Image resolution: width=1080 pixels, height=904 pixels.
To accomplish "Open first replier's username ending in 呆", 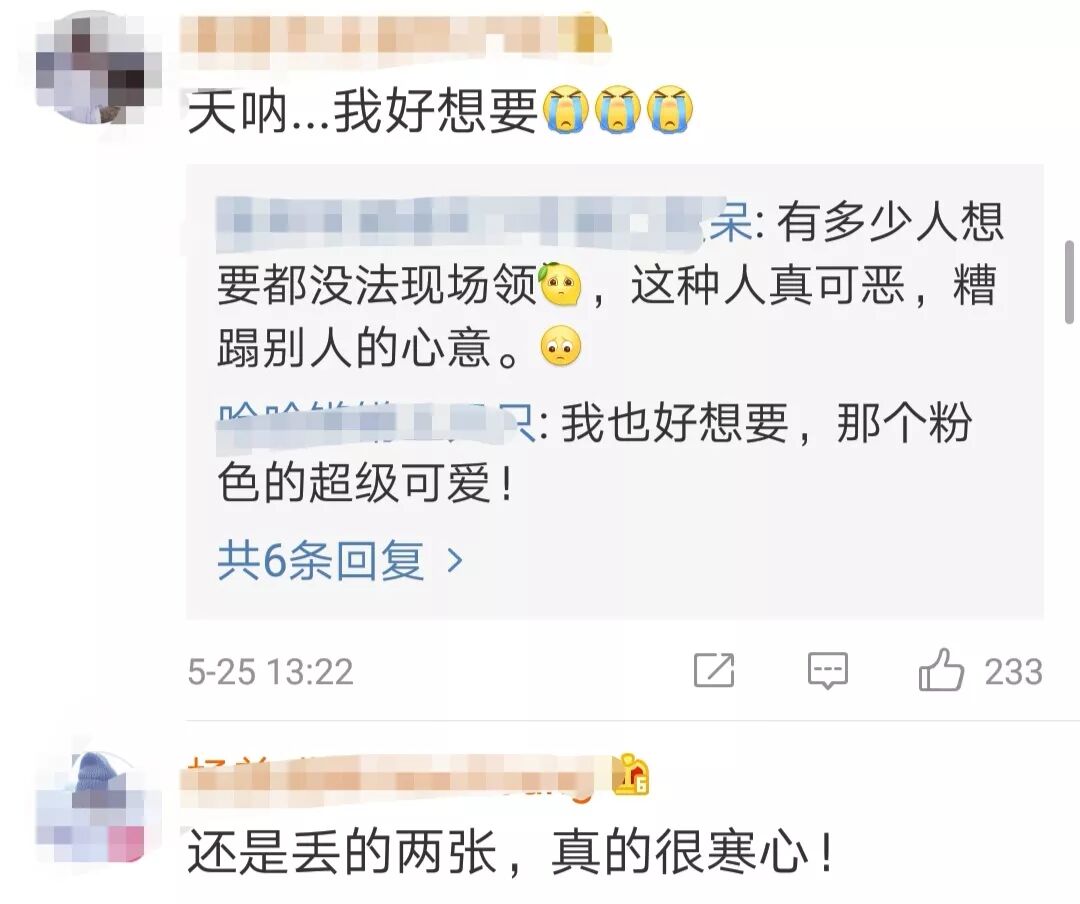I will (484, 222).
